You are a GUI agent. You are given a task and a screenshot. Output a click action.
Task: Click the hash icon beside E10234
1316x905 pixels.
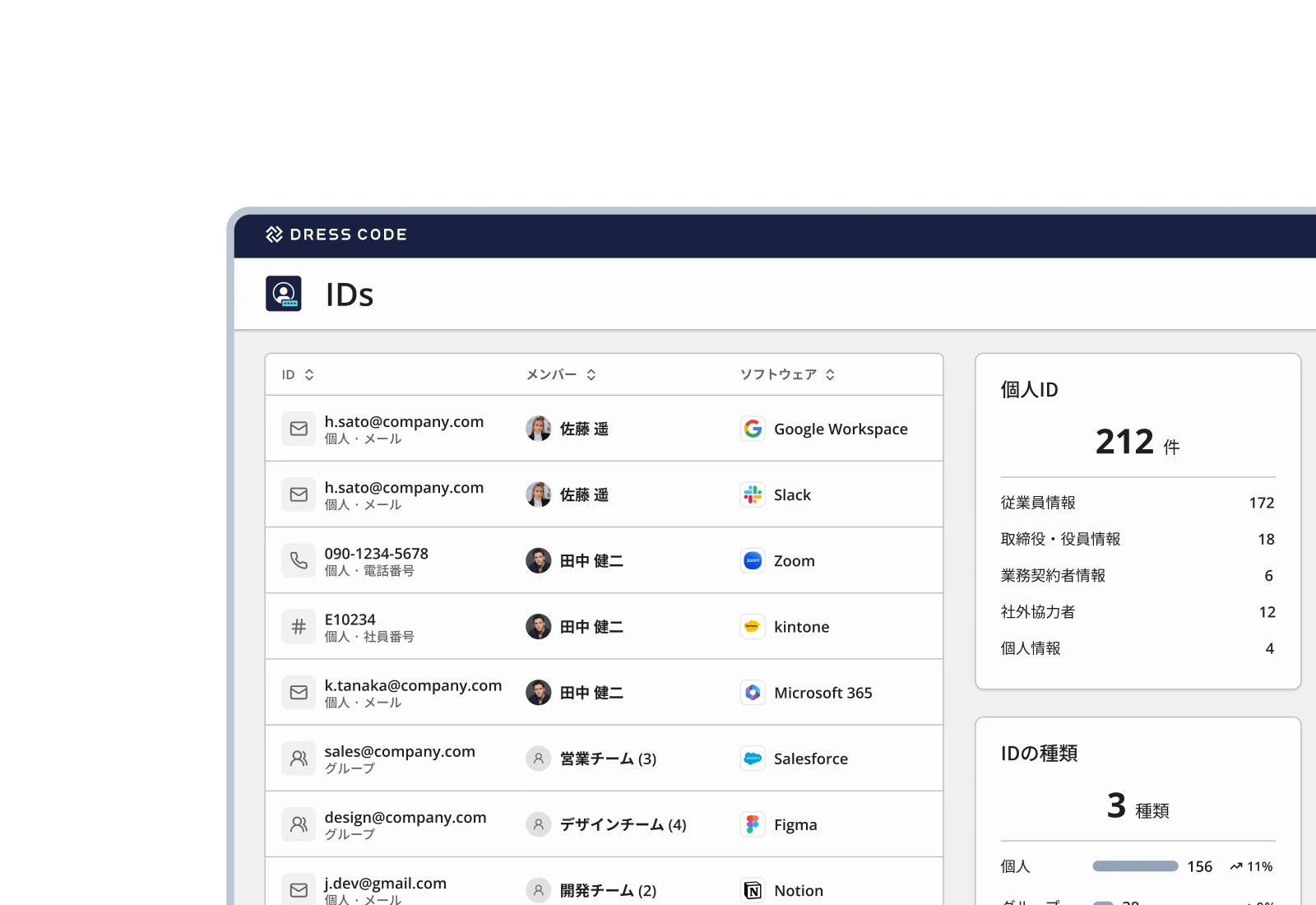299,626
